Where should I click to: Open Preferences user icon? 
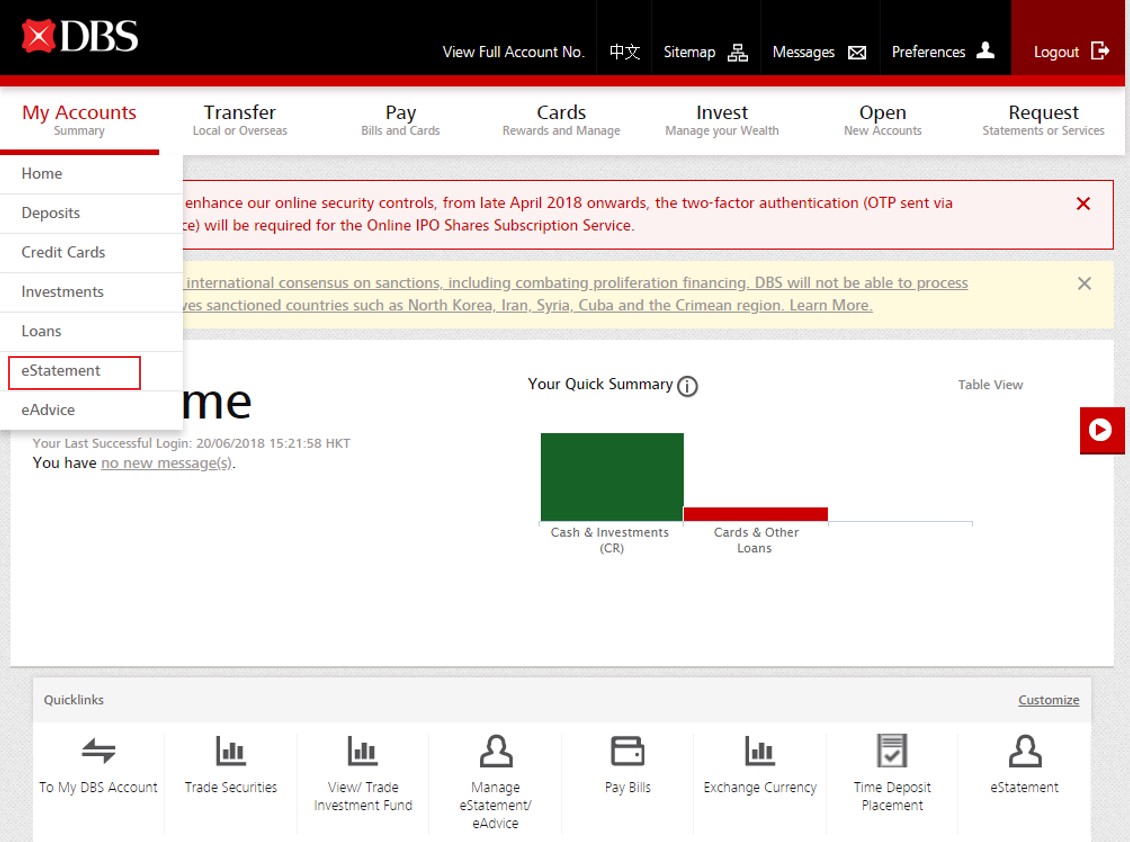coord(985,51)
